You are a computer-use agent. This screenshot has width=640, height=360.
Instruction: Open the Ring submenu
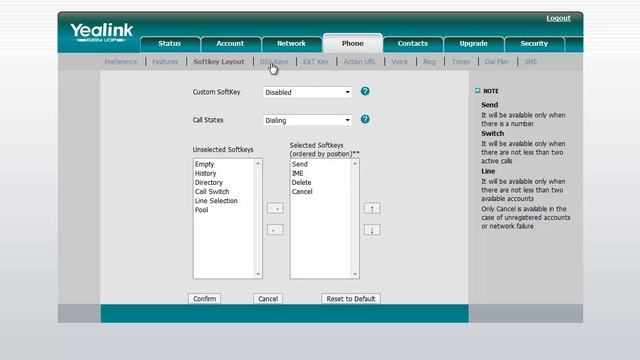coord(429,62)
